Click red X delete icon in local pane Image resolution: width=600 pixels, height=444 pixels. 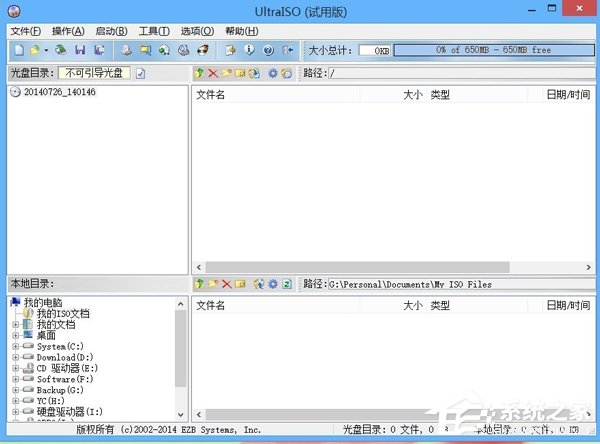coord(226,284)
